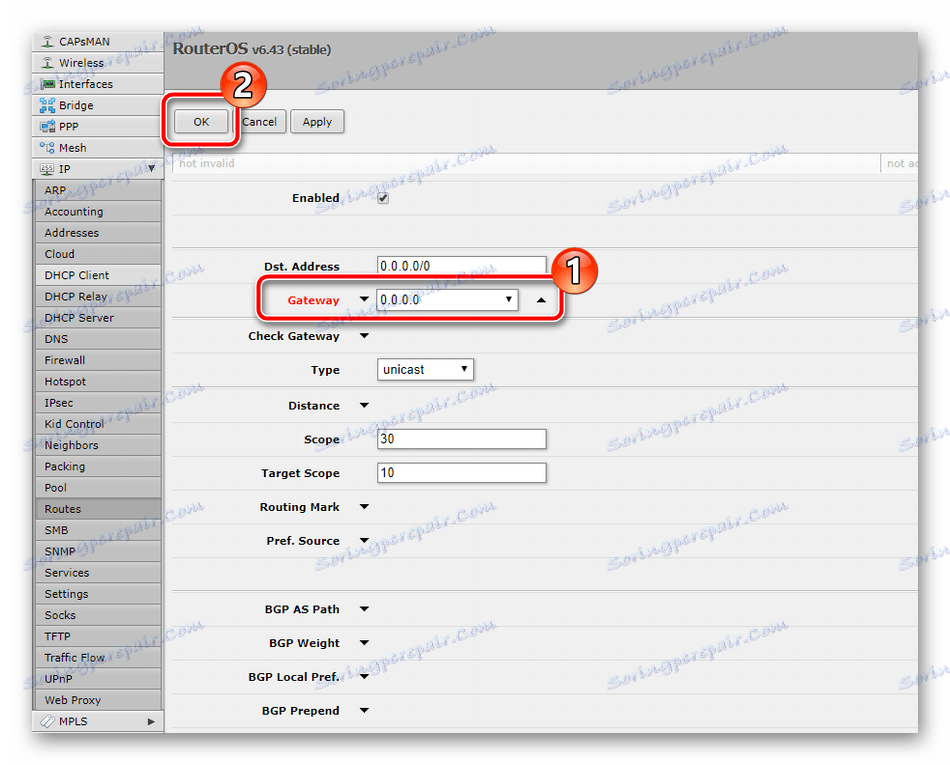Open the ARP submenu item

tap(99, 190)
